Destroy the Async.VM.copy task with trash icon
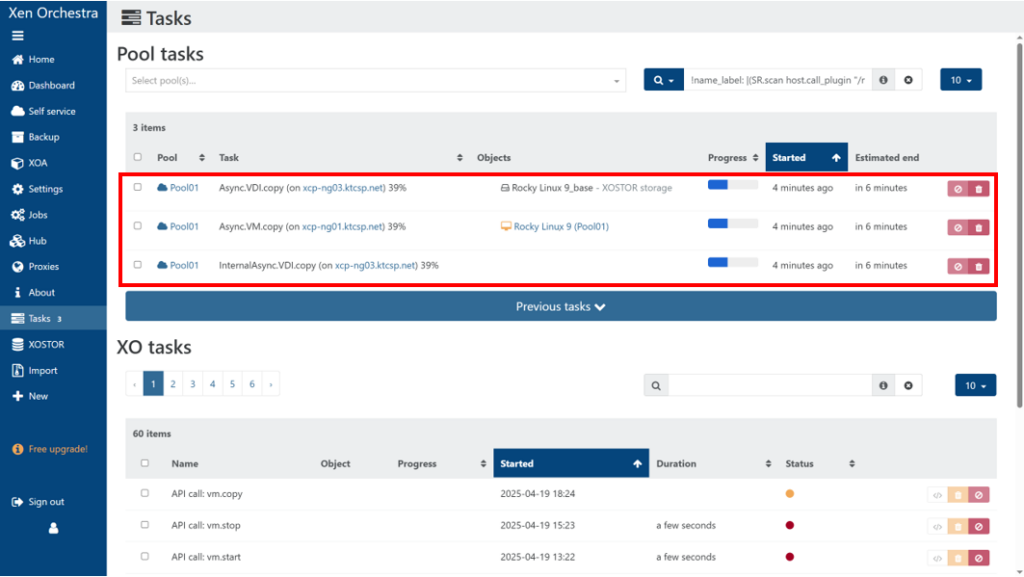Viewport: 1024px width, 577px height. click(x=978, y=227)
